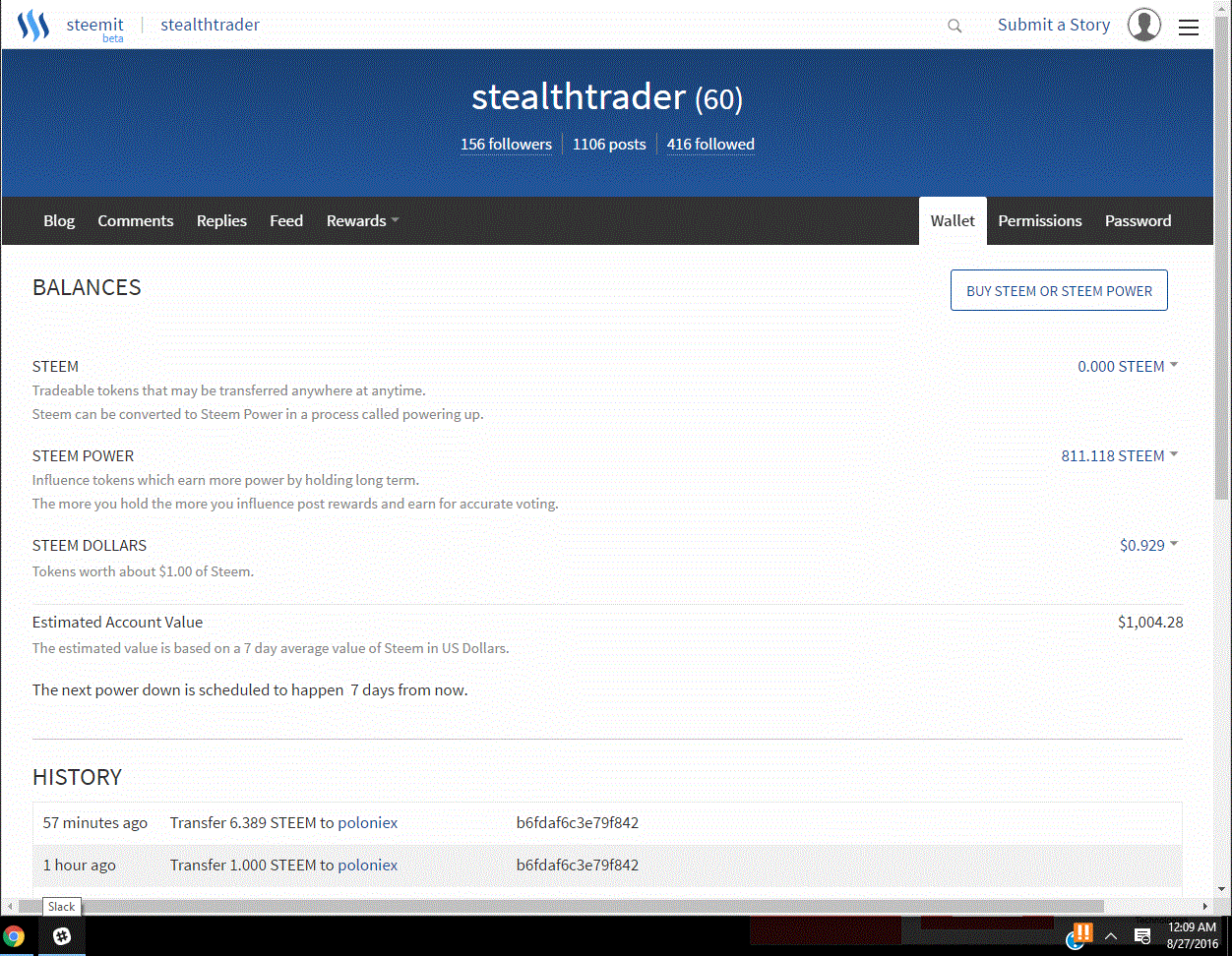Click the next power down schedule text
Image resolution: width=1232 pixels, height=956 pixels.
(x=250, y=689)
